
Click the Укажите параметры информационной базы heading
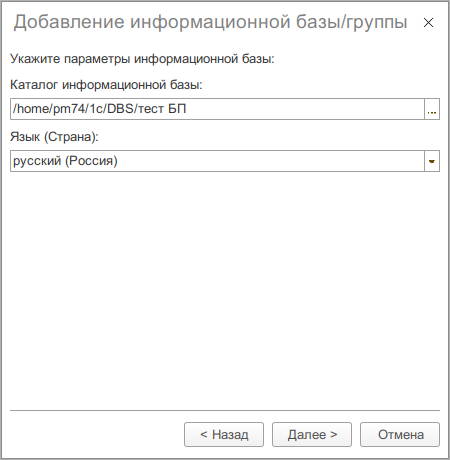pos(142,59)
